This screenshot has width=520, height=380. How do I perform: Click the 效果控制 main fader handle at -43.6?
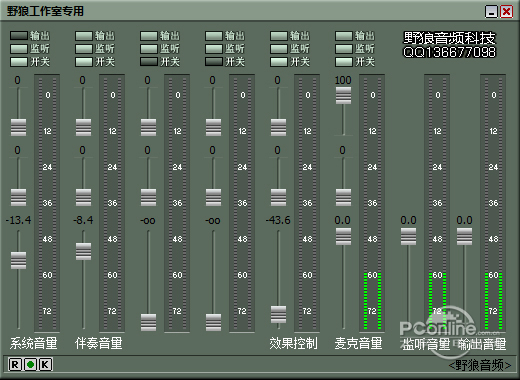click(278, 314)
